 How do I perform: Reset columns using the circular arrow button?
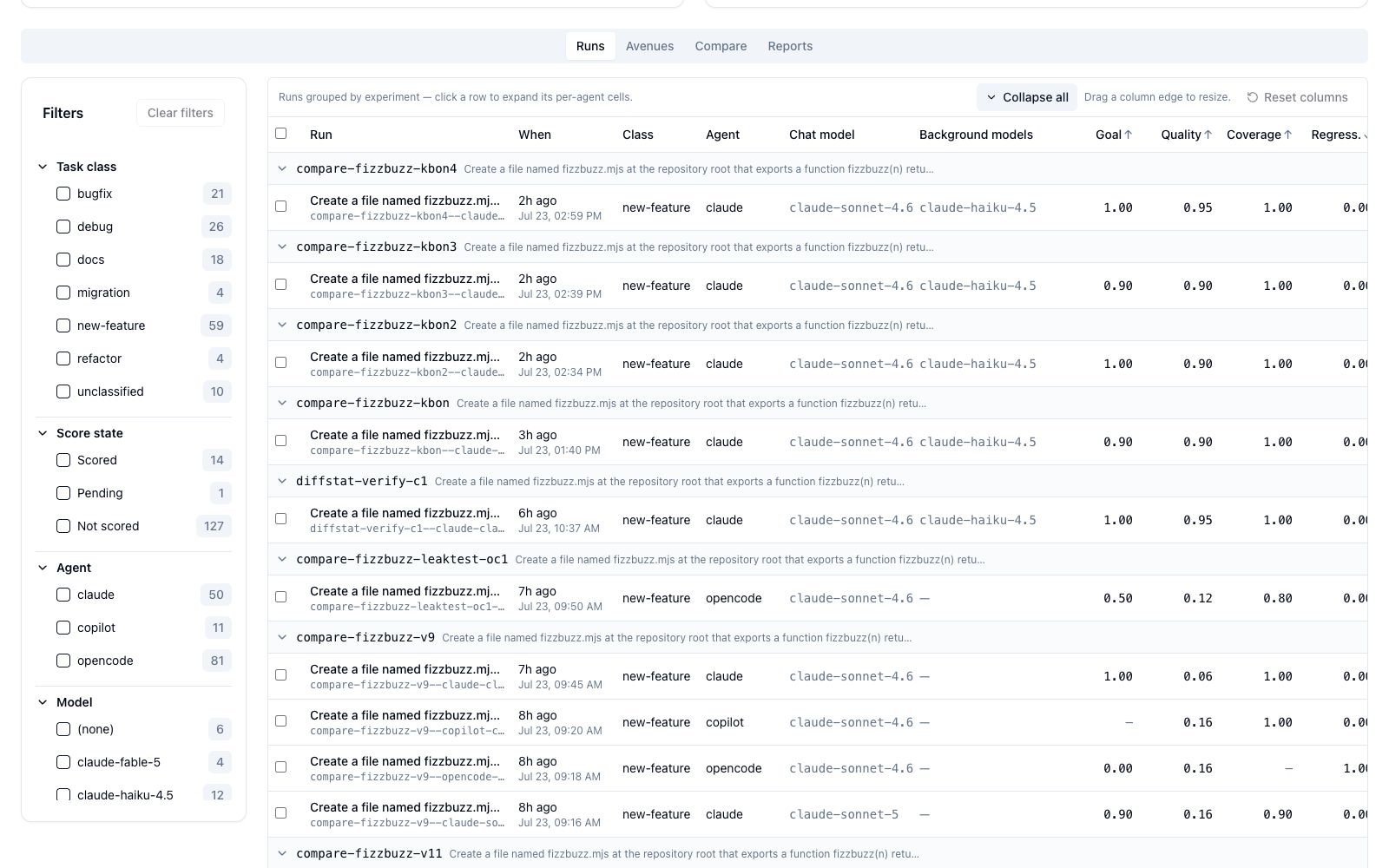1297,97
